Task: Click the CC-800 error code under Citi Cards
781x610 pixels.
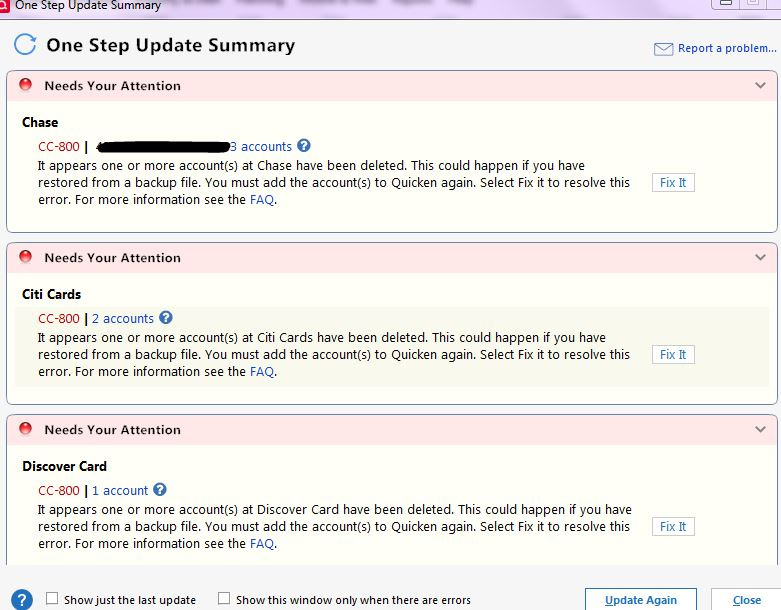Action: tap(59, 319)
